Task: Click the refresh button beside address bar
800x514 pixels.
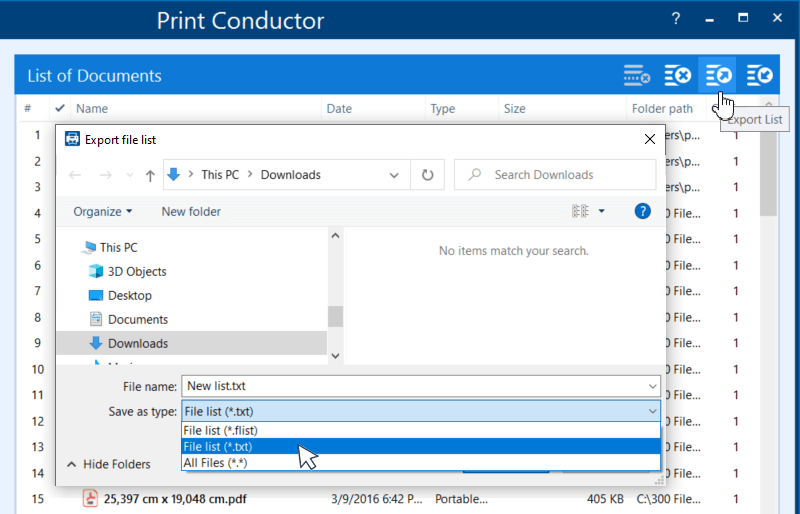Action: [x=427, y=175]
